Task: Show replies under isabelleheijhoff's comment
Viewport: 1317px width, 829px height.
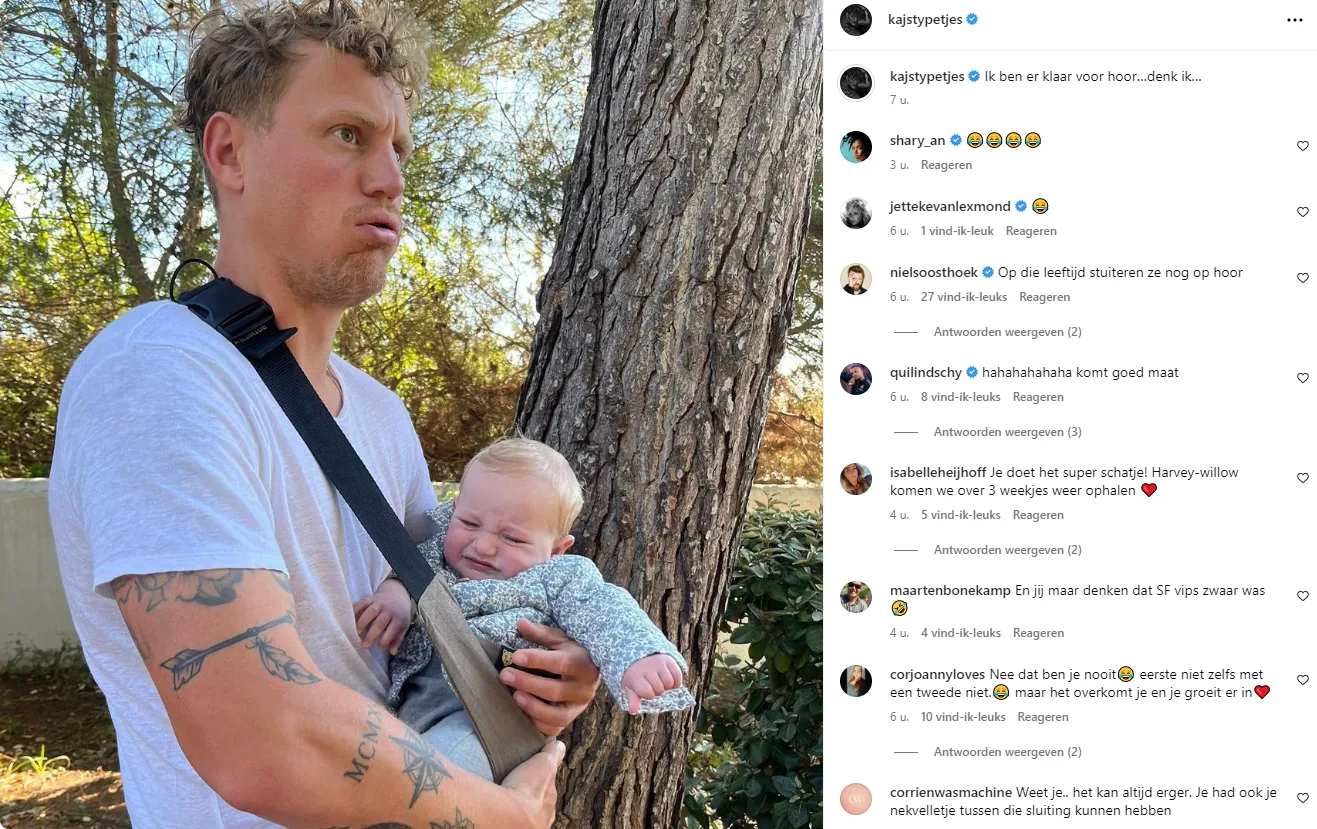Action: 1007,550
